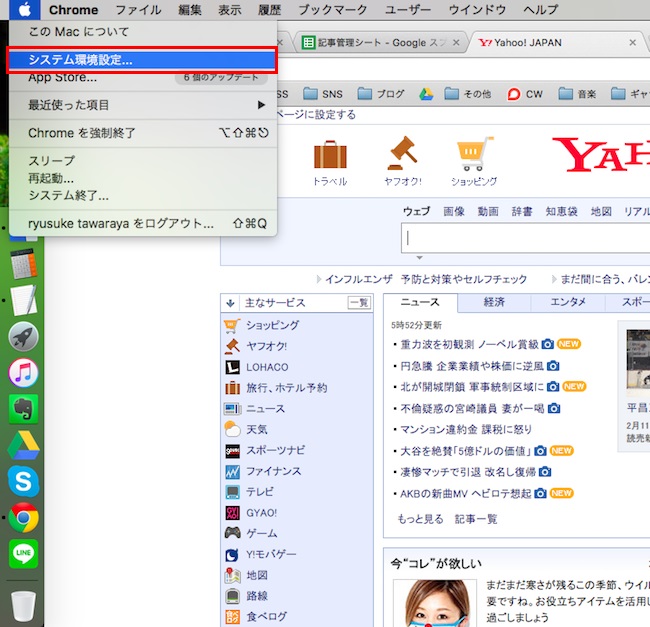Screen dimensions: 650x627
Task: Launch iTunes from the dock
Action: click(23, 373)
